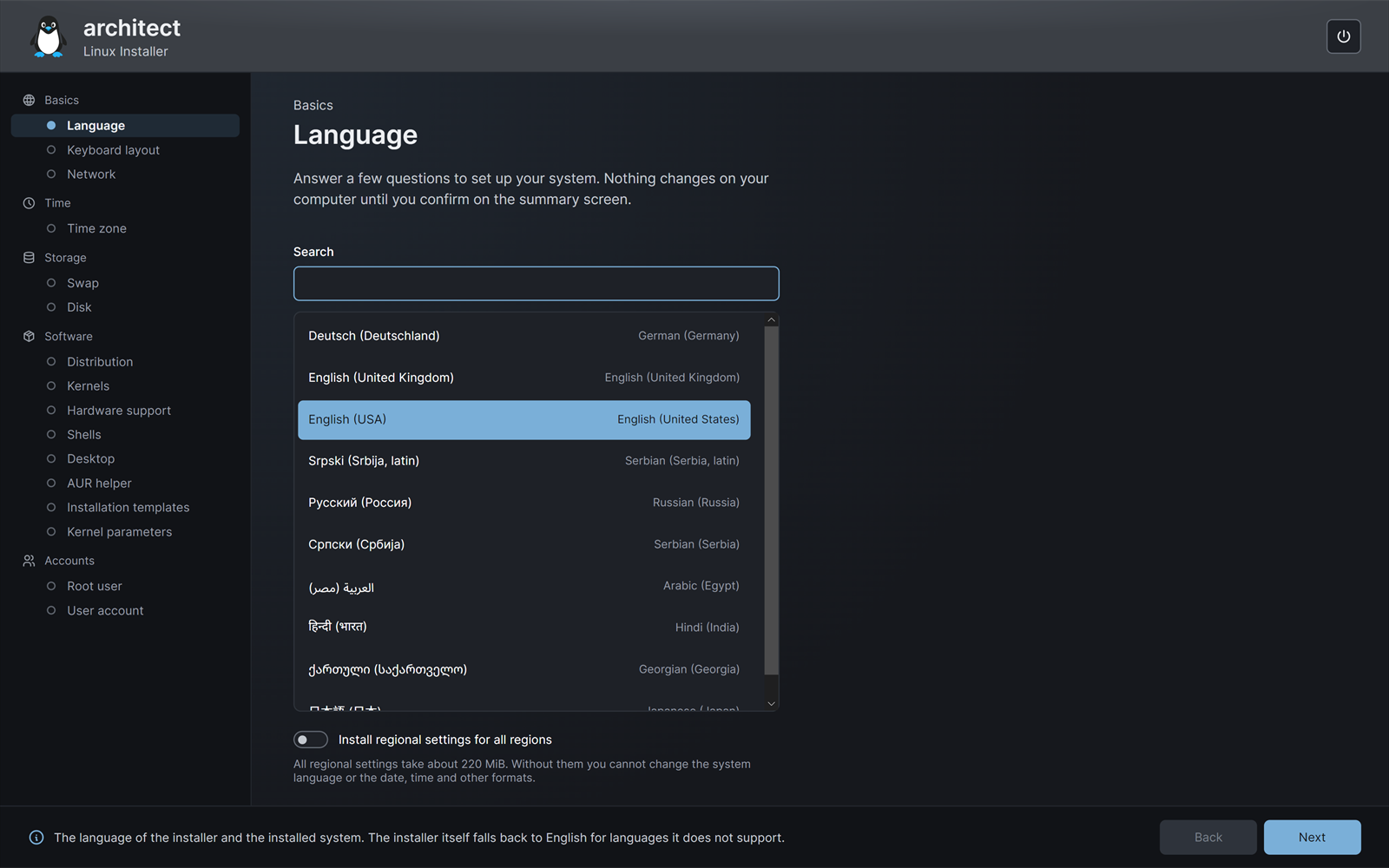Viewport: 1389px width, 868px height.
Task: Open the Kernel parameters step
Action: click(125, 532)
